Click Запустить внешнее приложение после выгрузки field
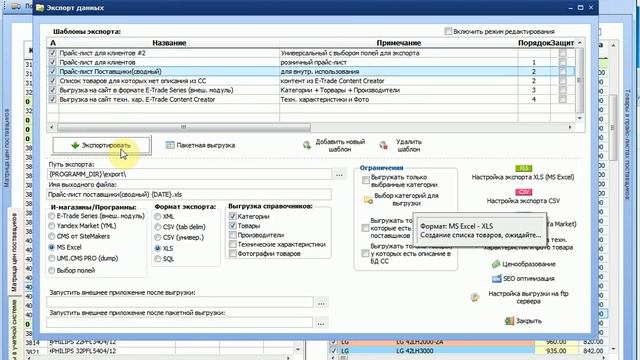The width and height of the screenshot is (640, 360). pyautogui.click(x=180, y=302)
